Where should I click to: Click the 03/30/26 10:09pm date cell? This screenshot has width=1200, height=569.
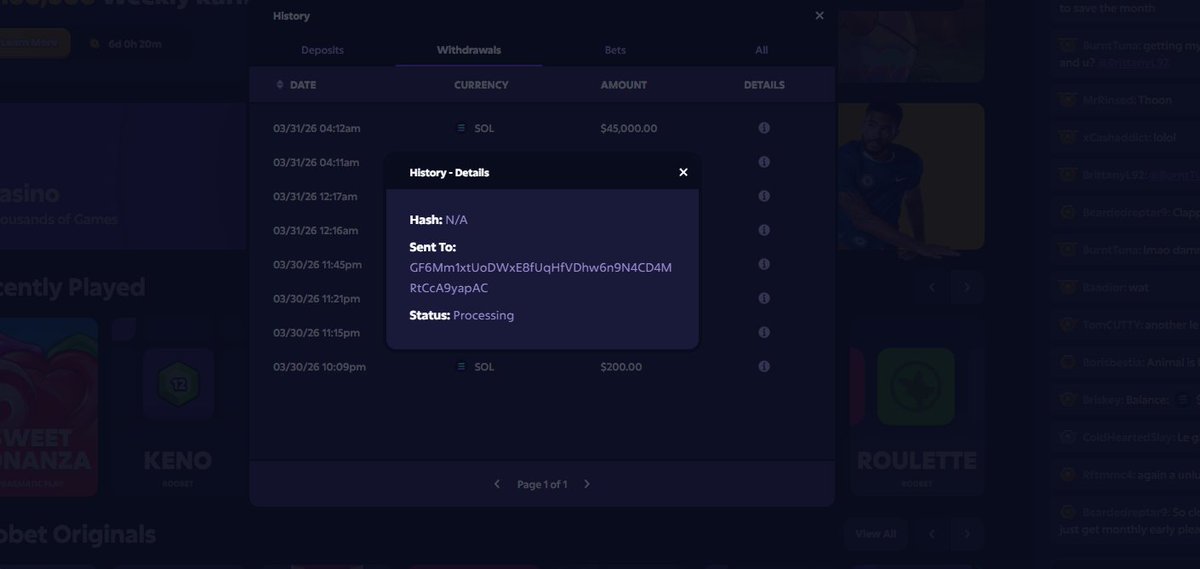(319, 367)
